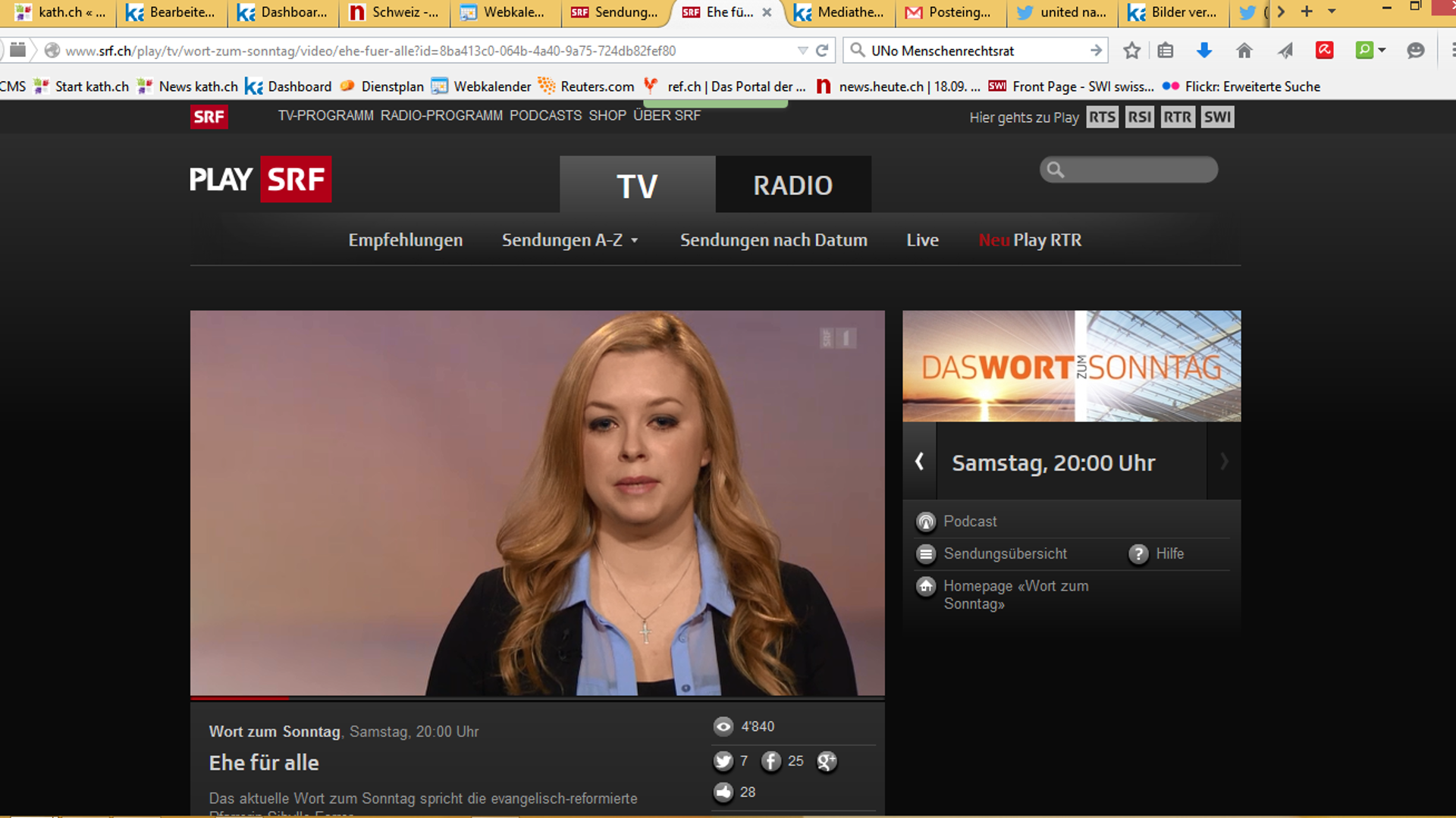Image resolution: width=1456 pixels, height=818 pixels.
Task: Open Sendungen nach Datum
Action: coord(773,240)
